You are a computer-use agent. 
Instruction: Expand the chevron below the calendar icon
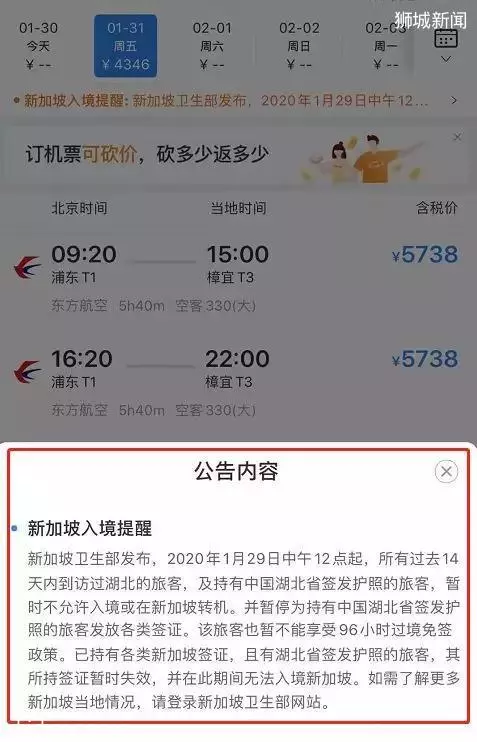point(446,59)
